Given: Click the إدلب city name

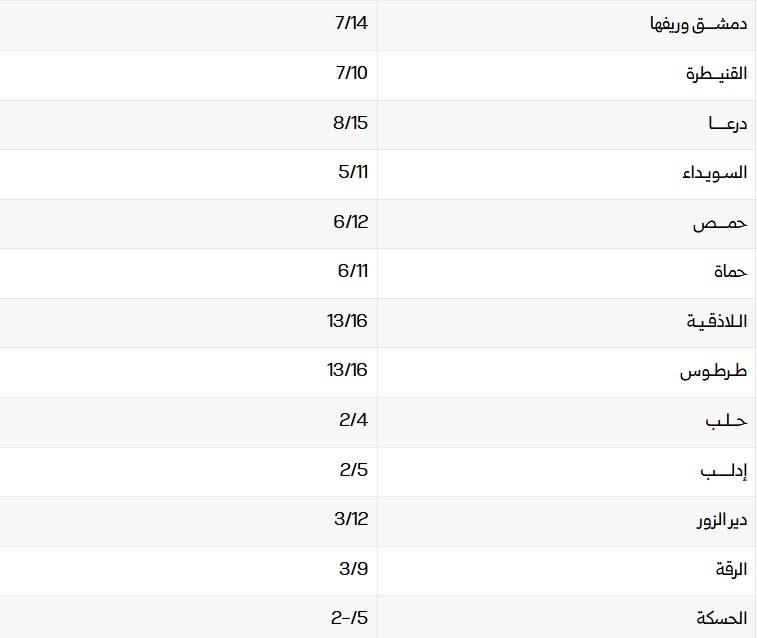Looking at the screenshot, I should (x=723, y=471).
